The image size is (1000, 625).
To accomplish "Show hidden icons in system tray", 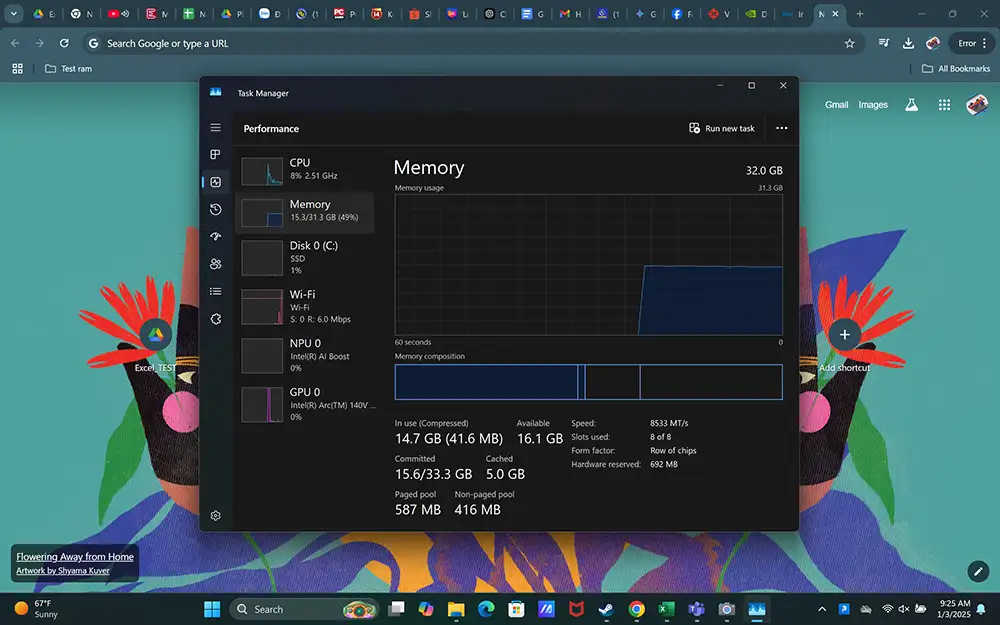I will pyautogui.click(x=822, y=609).
